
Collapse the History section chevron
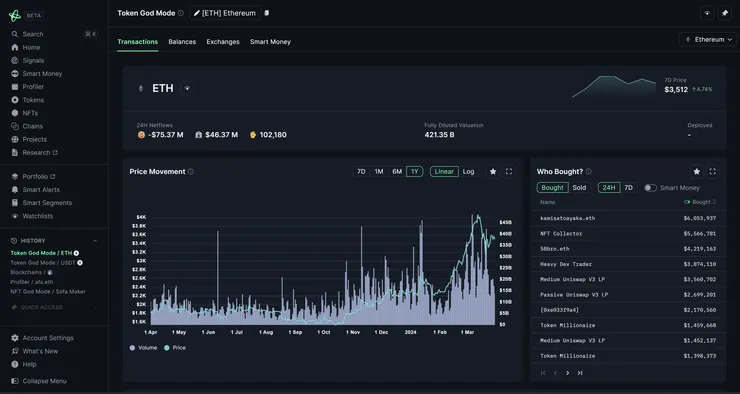[95, 241]
